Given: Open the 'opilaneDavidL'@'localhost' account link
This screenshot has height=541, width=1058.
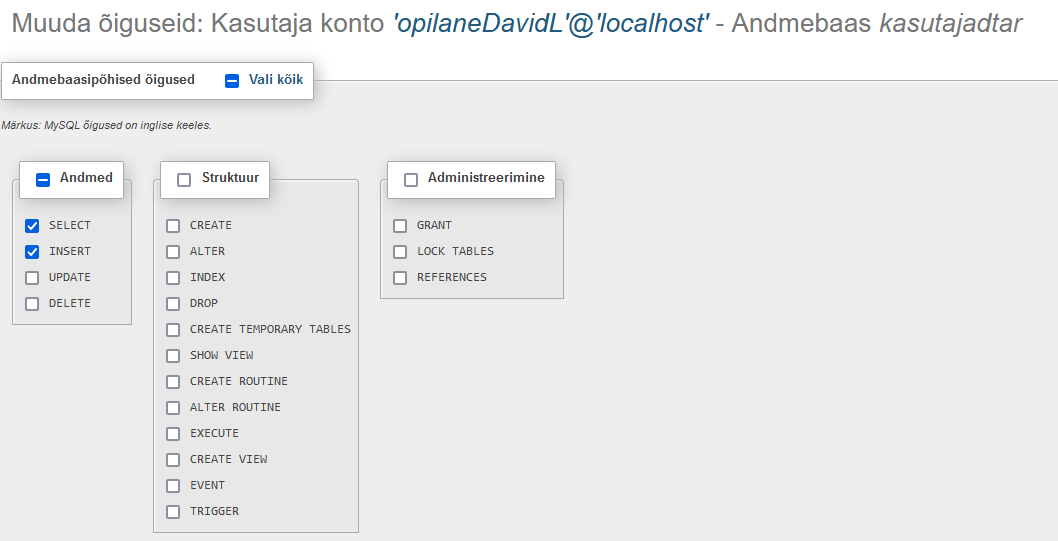Looking at the screenshot, I should (550, 24).
